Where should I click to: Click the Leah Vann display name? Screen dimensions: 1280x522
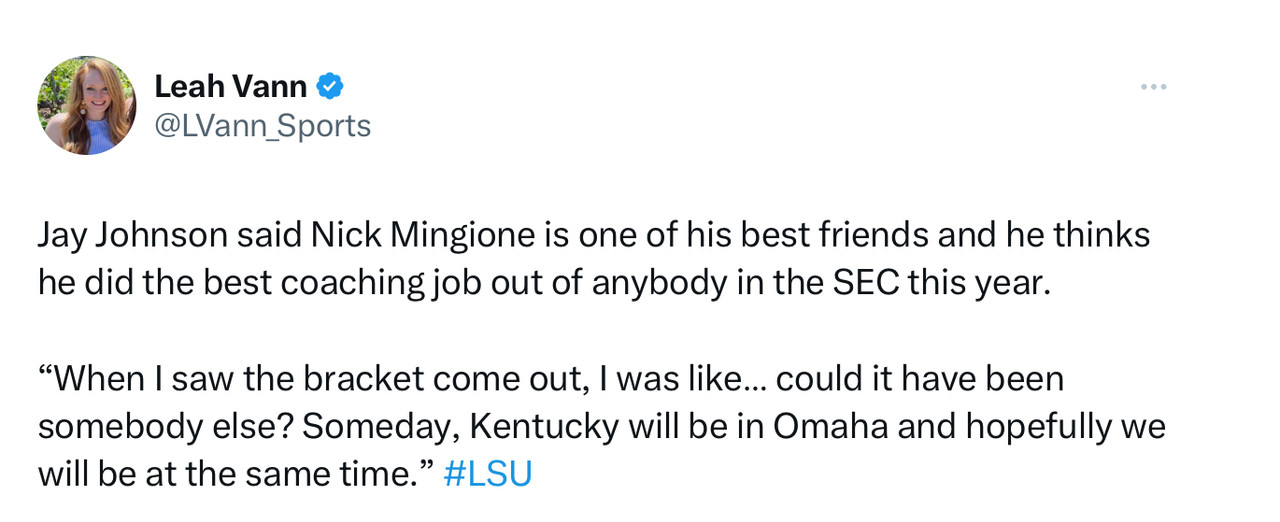tap(230, 87)
